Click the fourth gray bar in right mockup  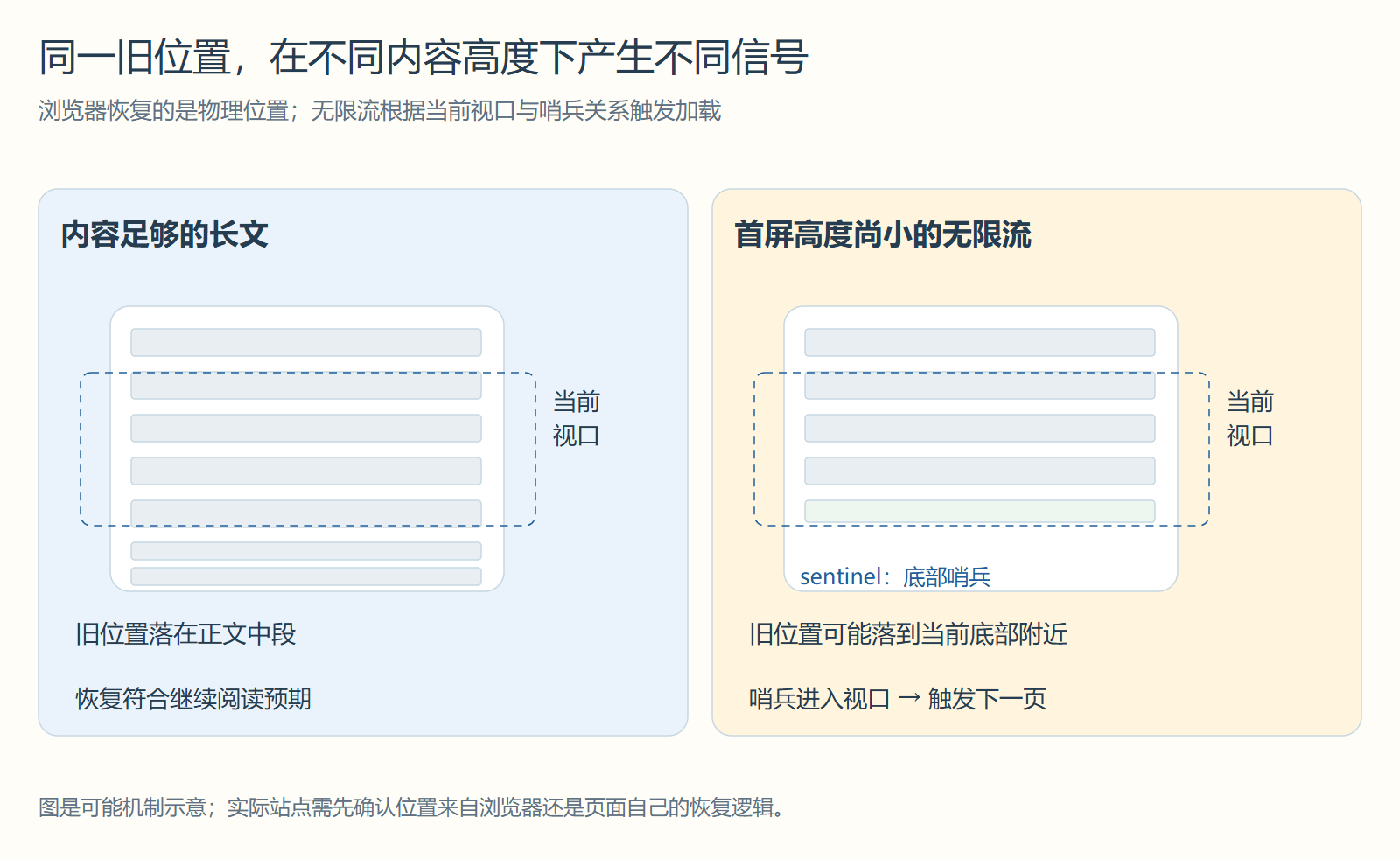point(980,471)
